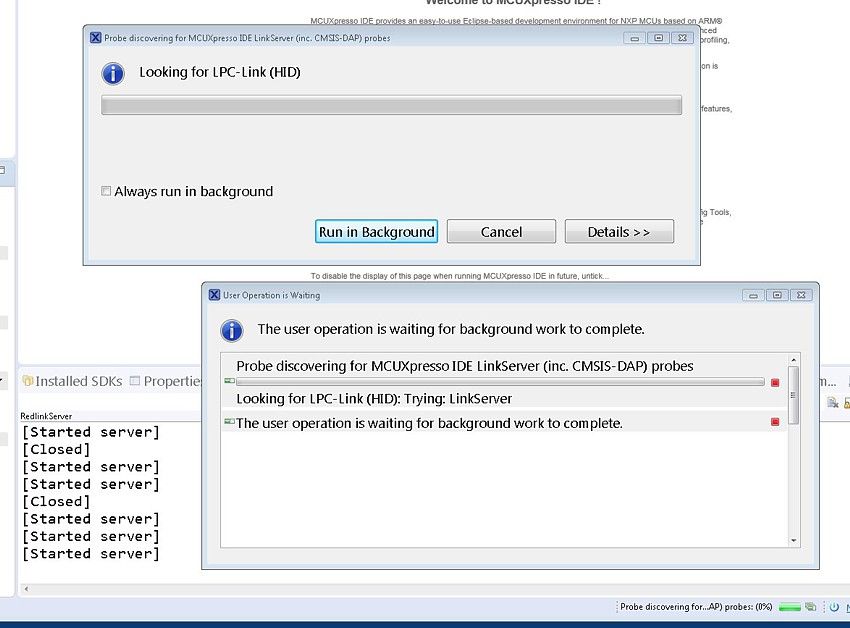
Task: Click the last '[Started server]' console line
Action: pos(91,554)
